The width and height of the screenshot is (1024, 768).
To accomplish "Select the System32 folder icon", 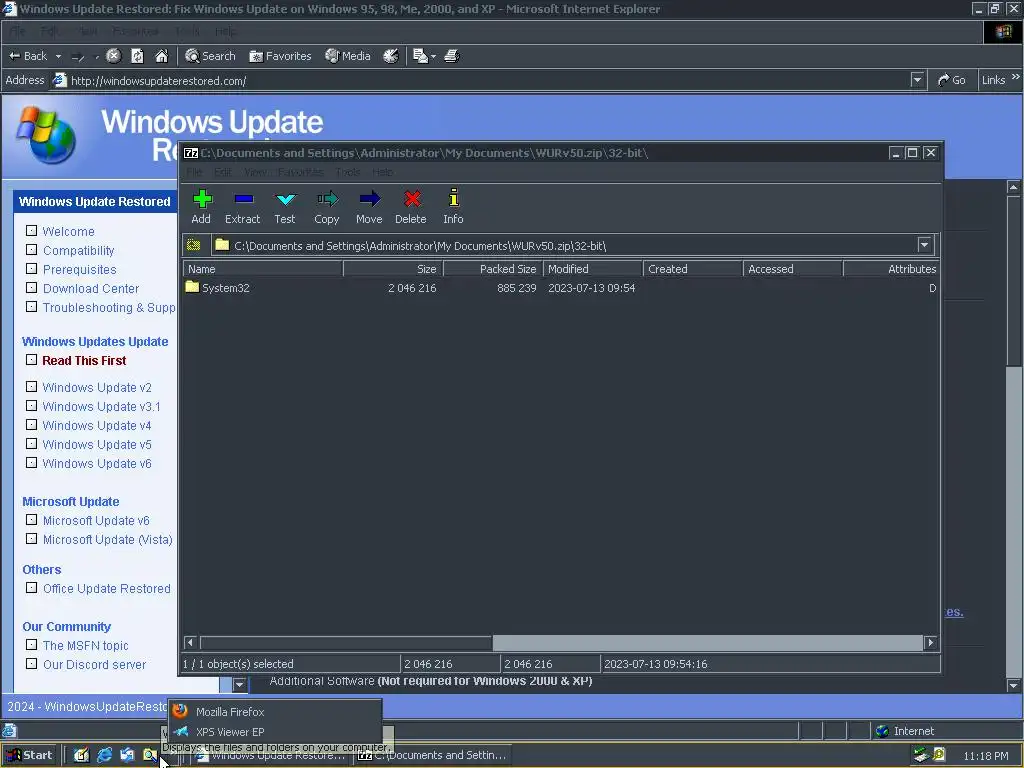I will (192, 287).
